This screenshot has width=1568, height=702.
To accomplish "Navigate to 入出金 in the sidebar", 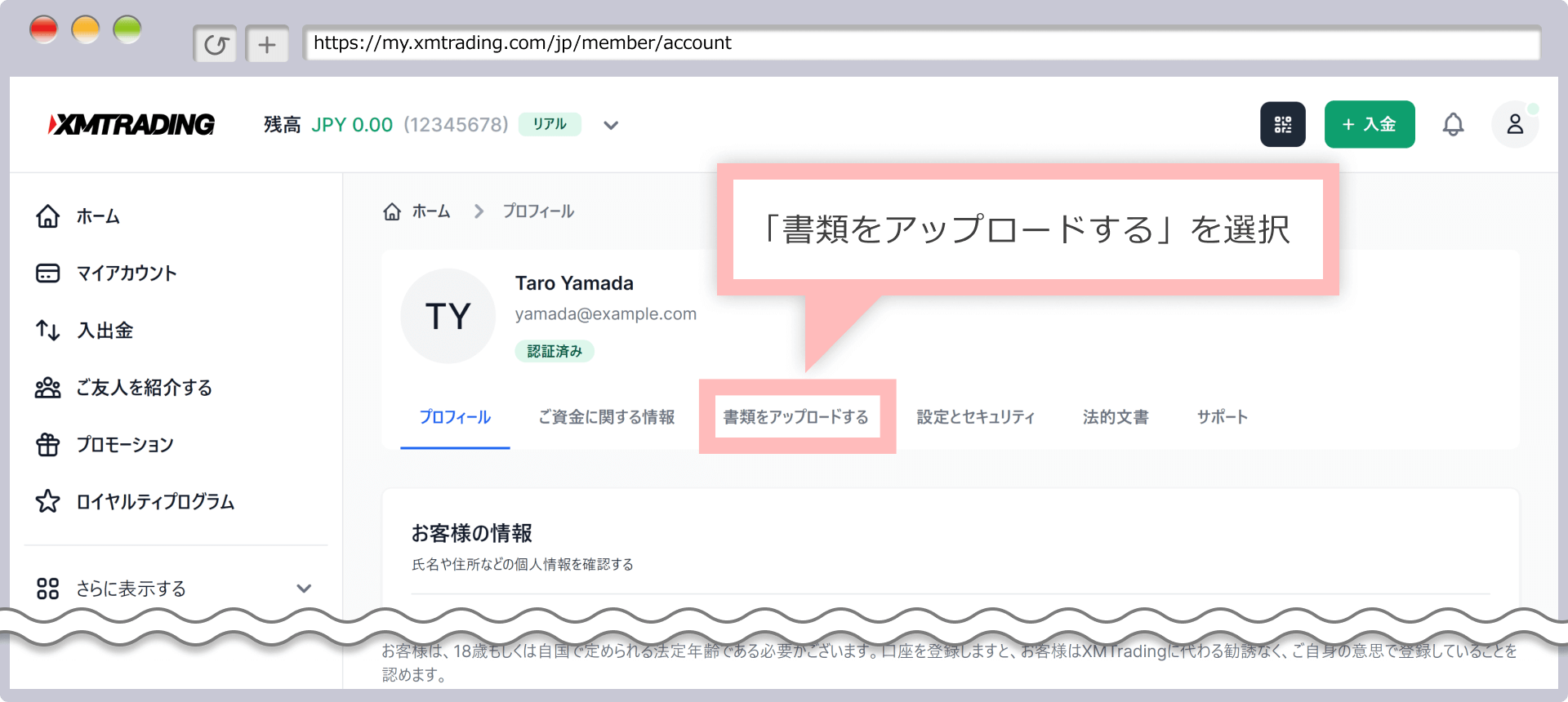I will [105, 331].
